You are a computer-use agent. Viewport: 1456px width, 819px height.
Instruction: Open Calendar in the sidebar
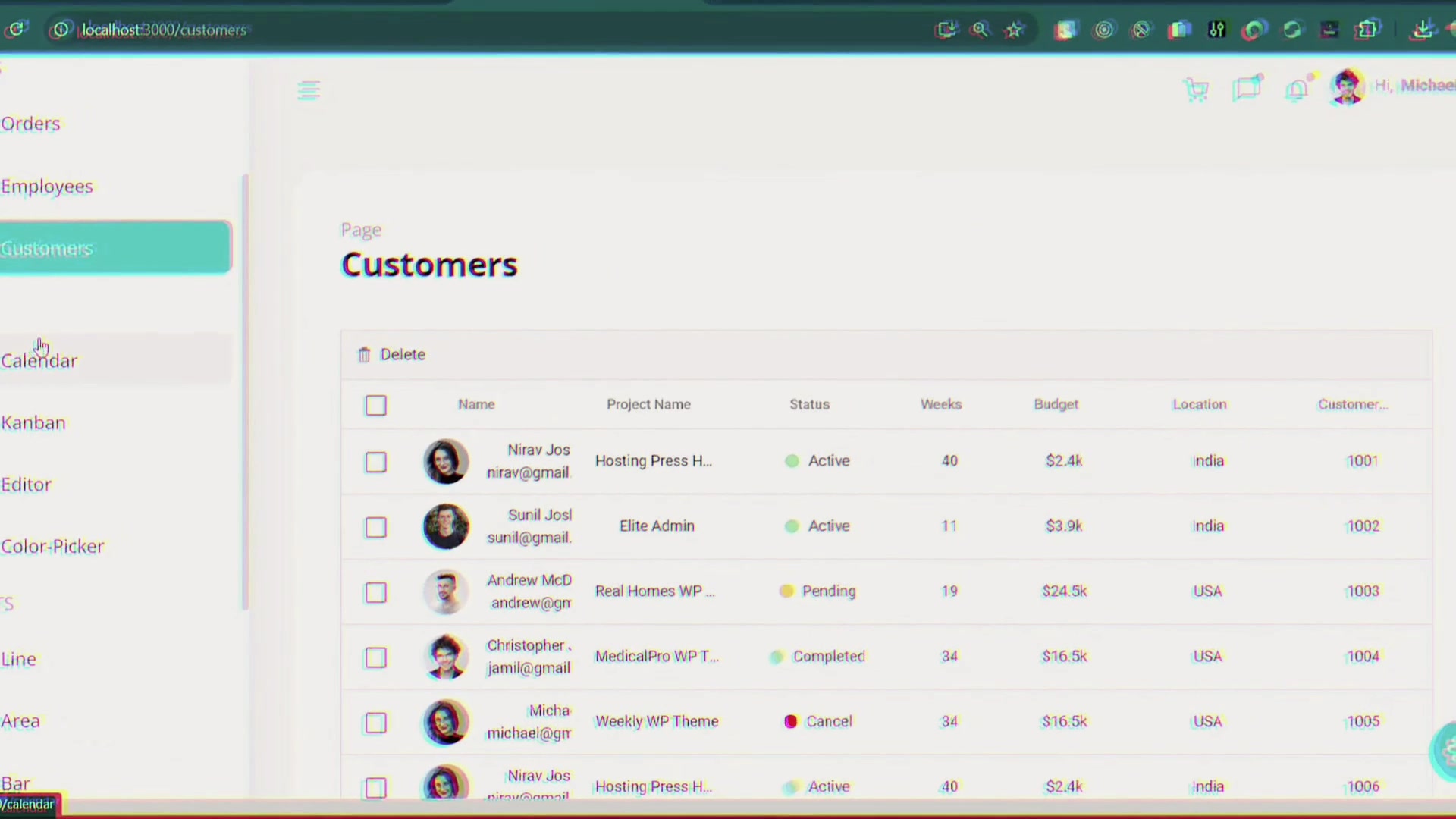click(x=115, y=360)
